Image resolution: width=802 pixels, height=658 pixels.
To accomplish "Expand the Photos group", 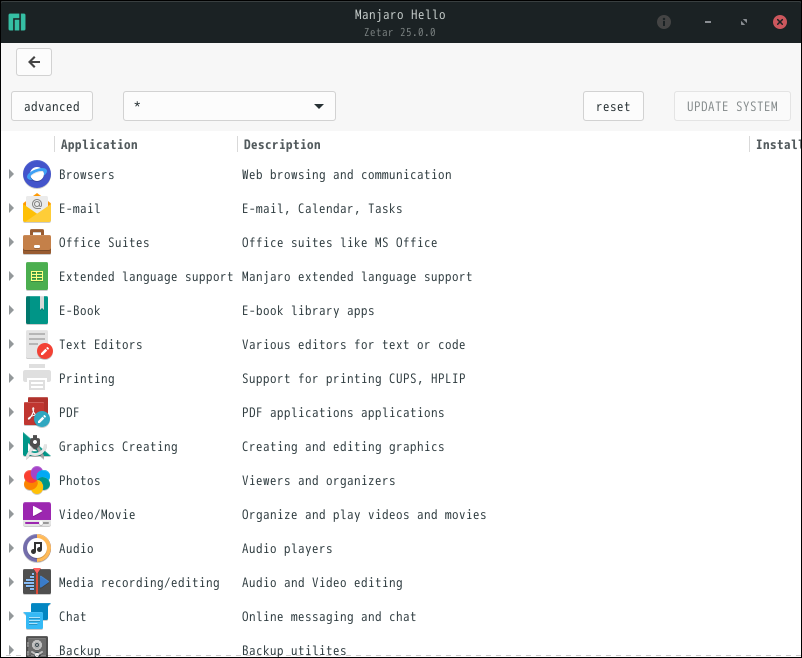I will tap(11, 480).
